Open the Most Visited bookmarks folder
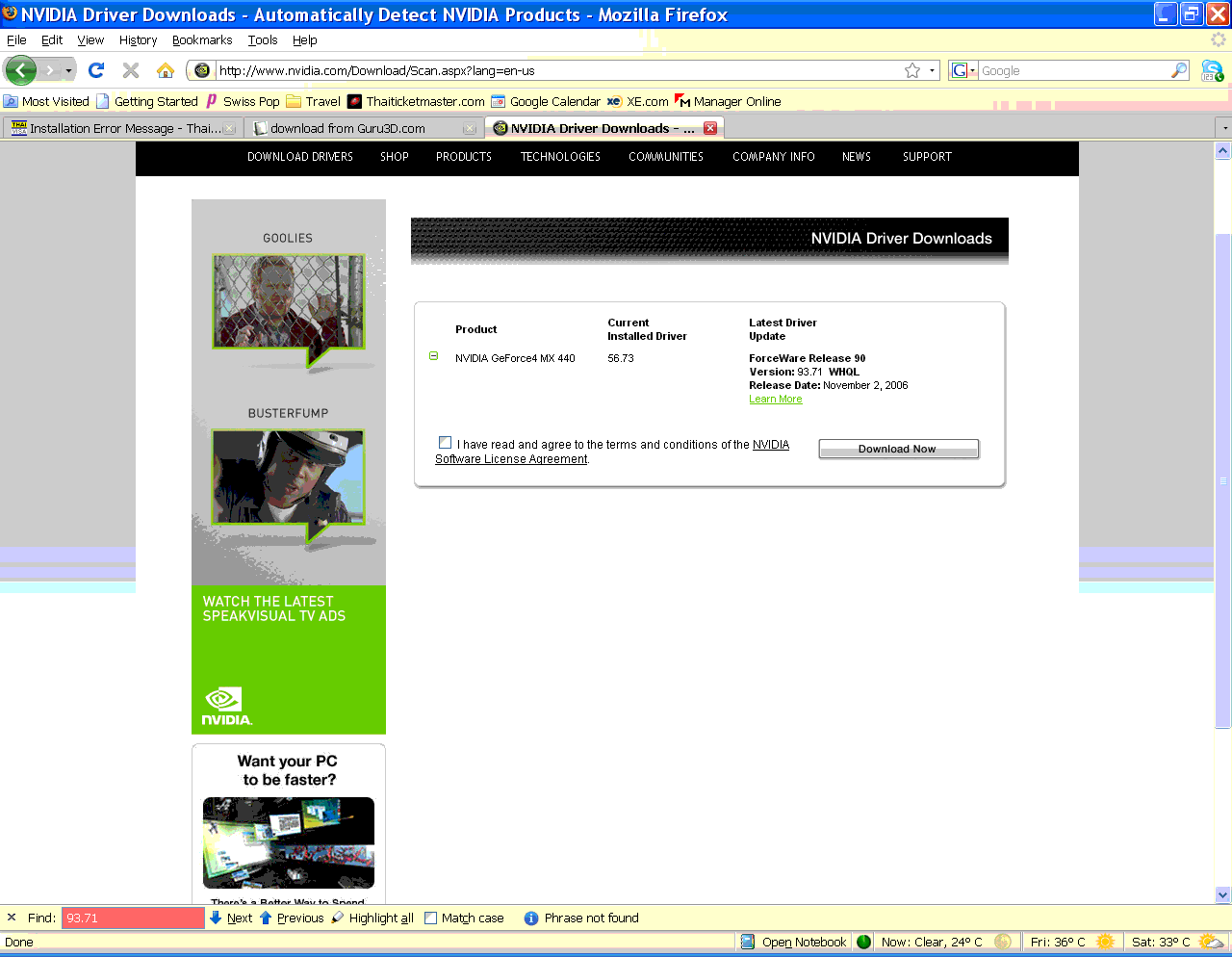1232x957 pixels. pos(46,101)
